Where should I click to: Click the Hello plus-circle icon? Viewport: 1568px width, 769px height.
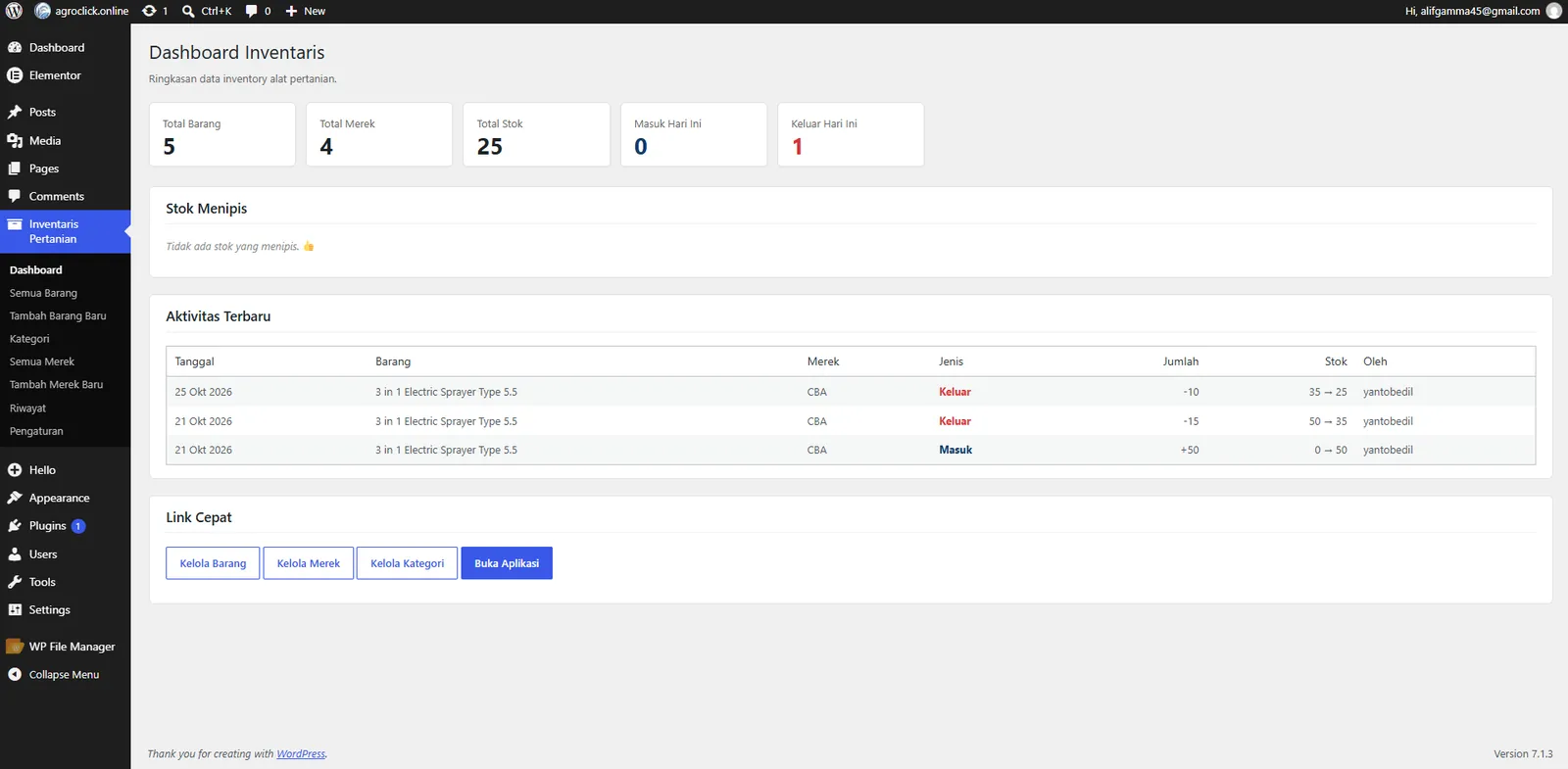pos(15,470)
